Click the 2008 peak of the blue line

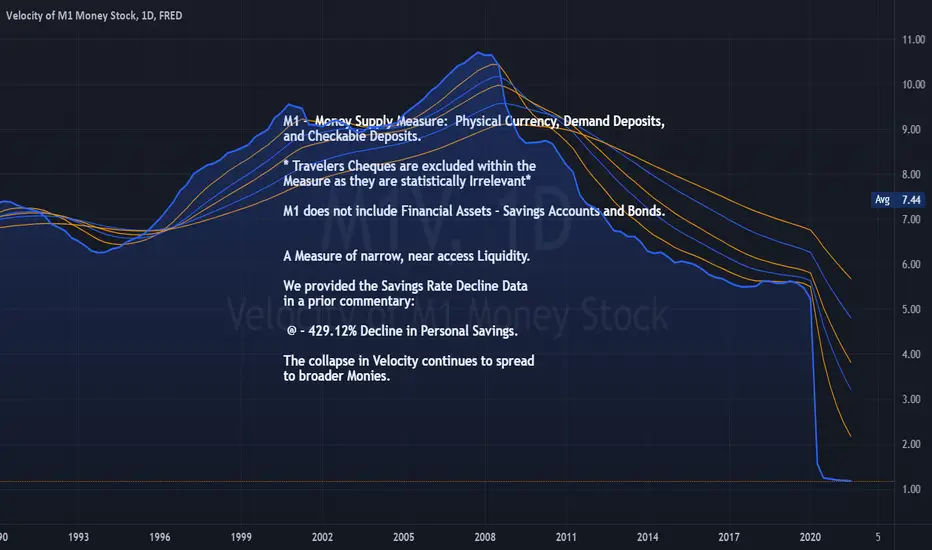pos(479,53)
